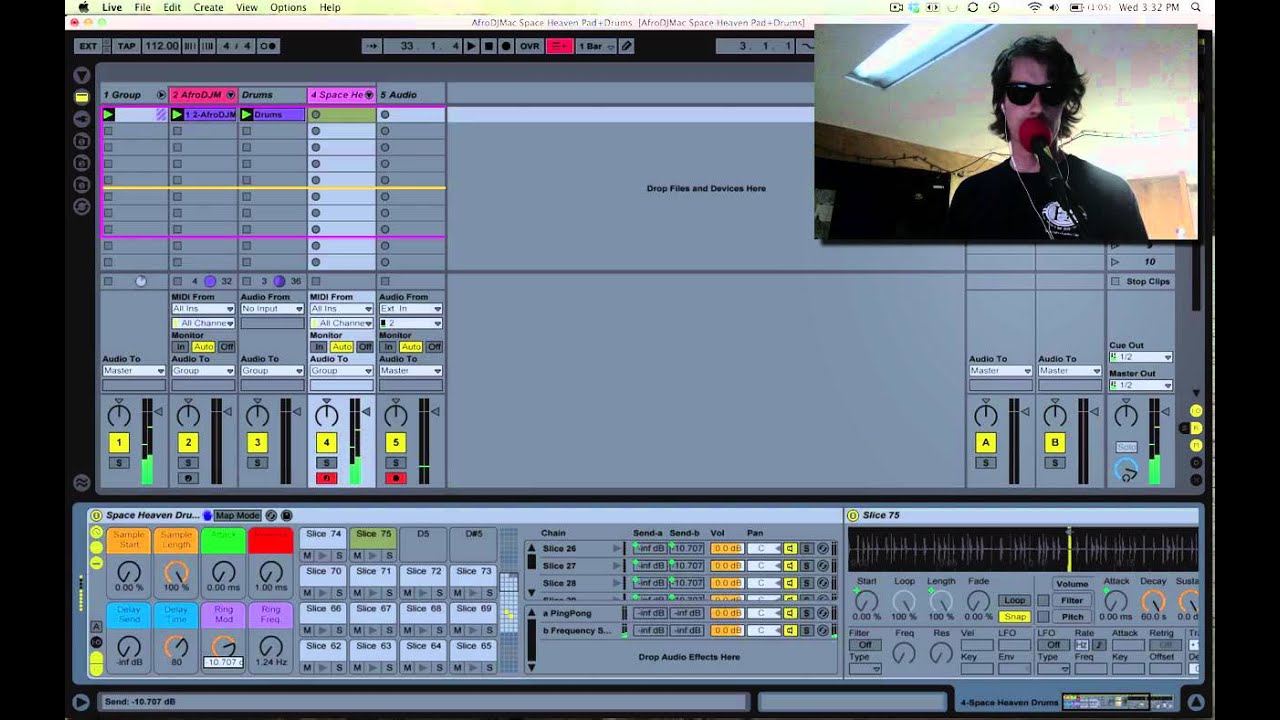This screenshot has height=720, width=1280.
Task: Click the hot-swap presets icon beside Map Mode
Action: [x=271, y=515]
